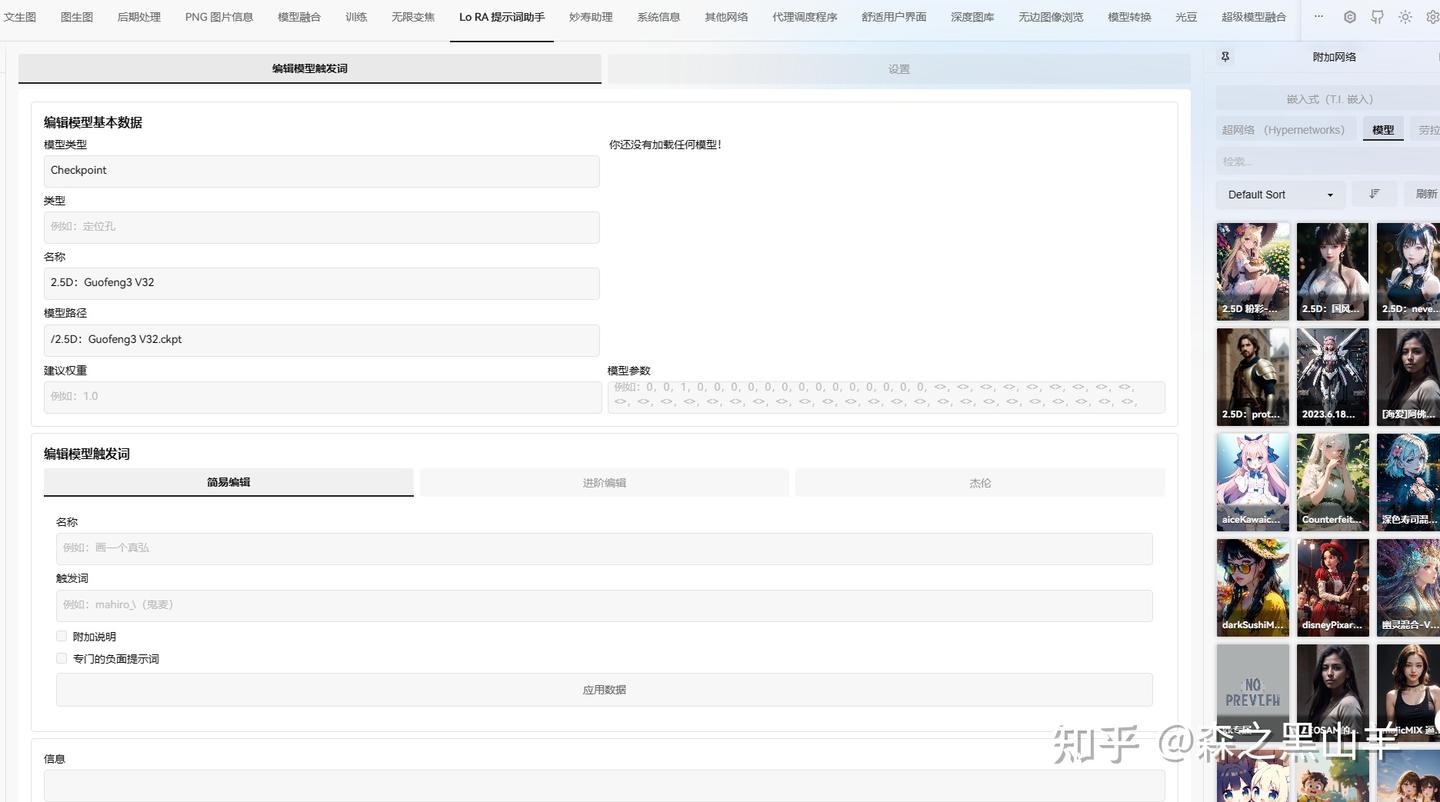Screen dimensions: 1440x802
Task: Open the 代理调度程序 tab
Action: point(805,17)
